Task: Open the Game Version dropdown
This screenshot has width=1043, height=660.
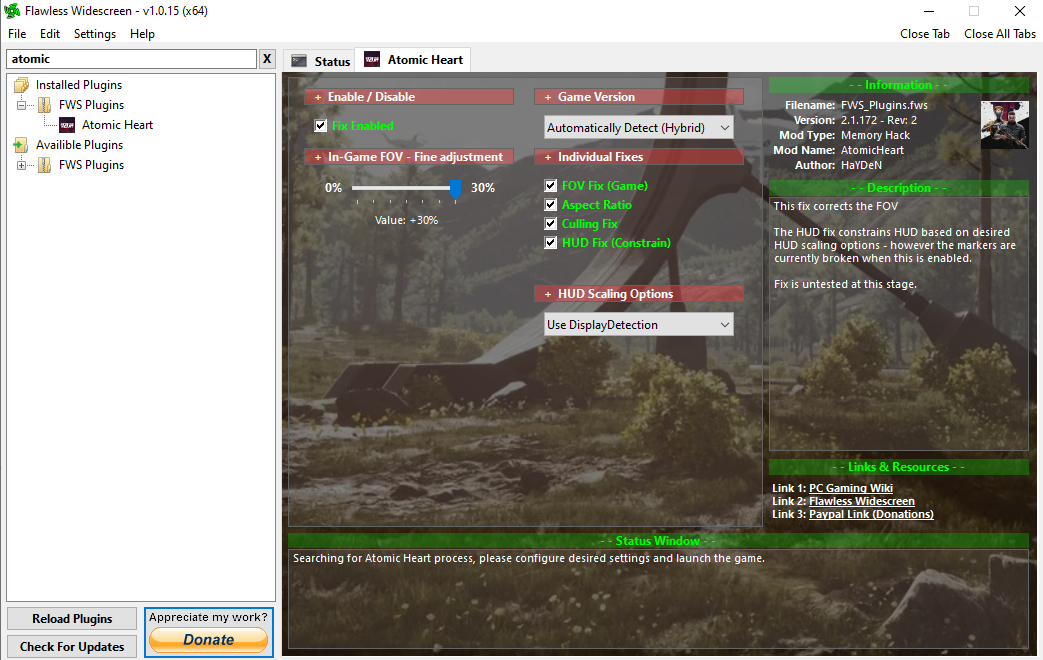Action: point(639,128)
